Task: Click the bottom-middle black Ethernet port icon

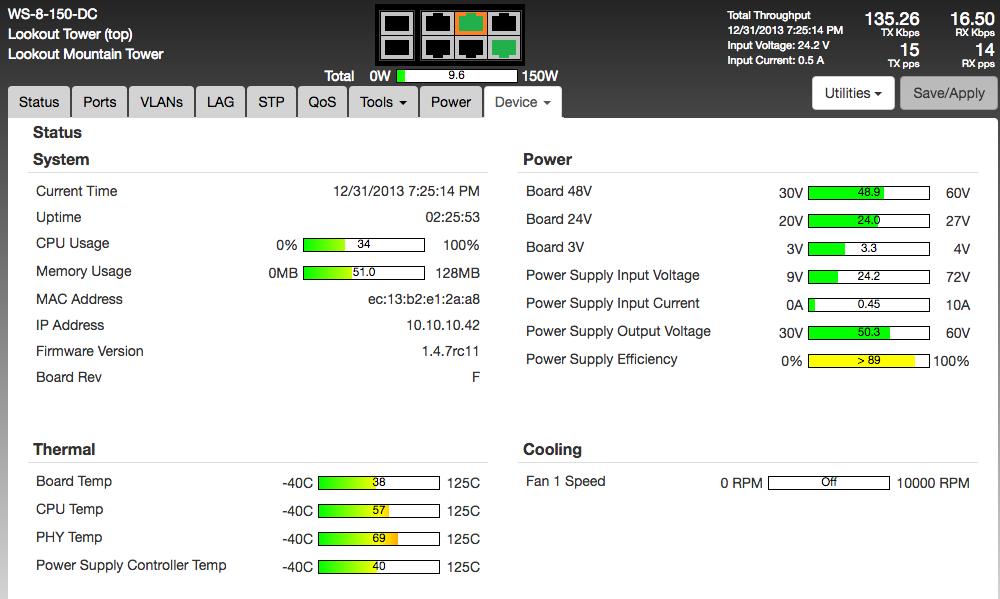Action: pyautogui.click(x=471, y=47)
